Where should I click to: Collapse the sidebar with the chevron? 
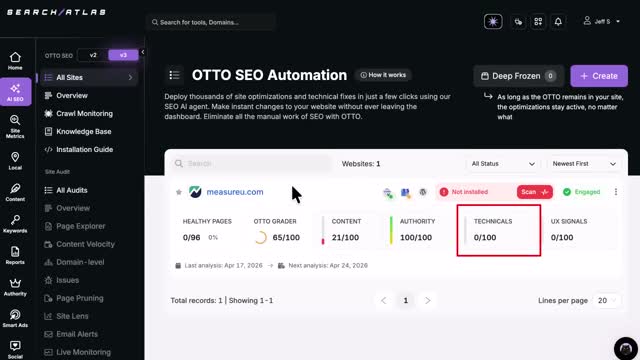click(142, 52)
